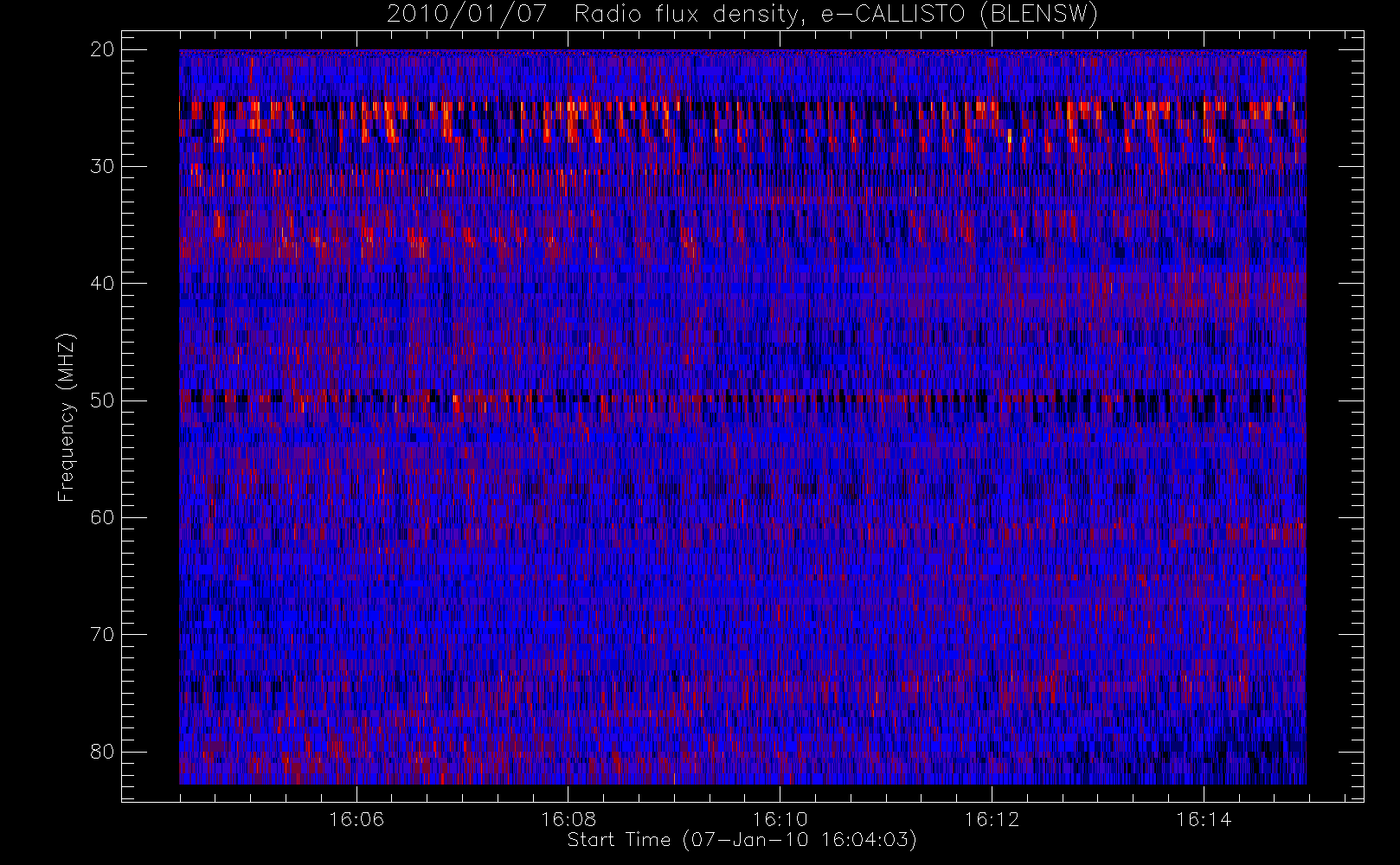Select the 'Frequency (MHz)' y-axis label
1400x865 pixels.
[67, 417]
